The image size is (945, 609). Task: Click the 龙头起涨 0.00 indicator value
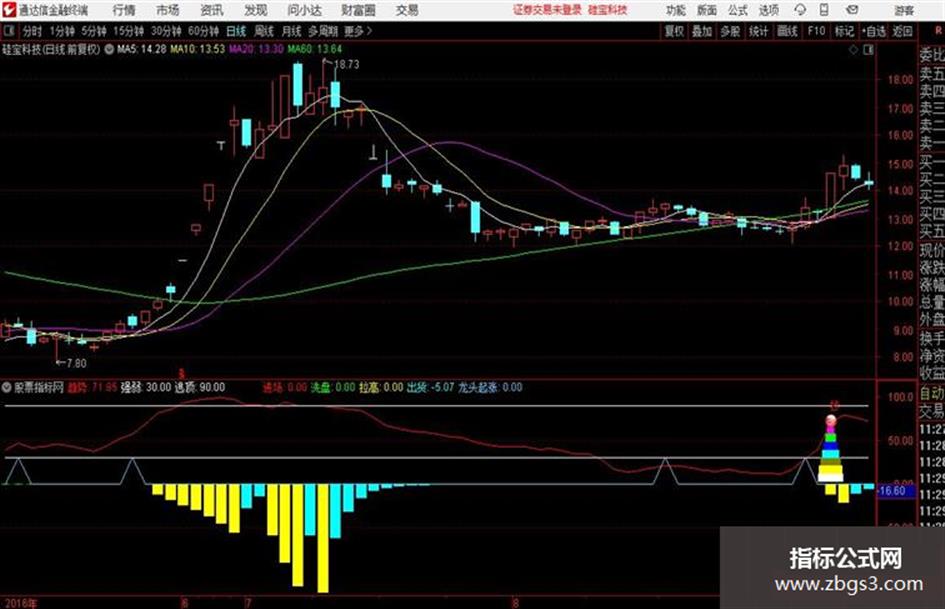click(x=490, y=387)
